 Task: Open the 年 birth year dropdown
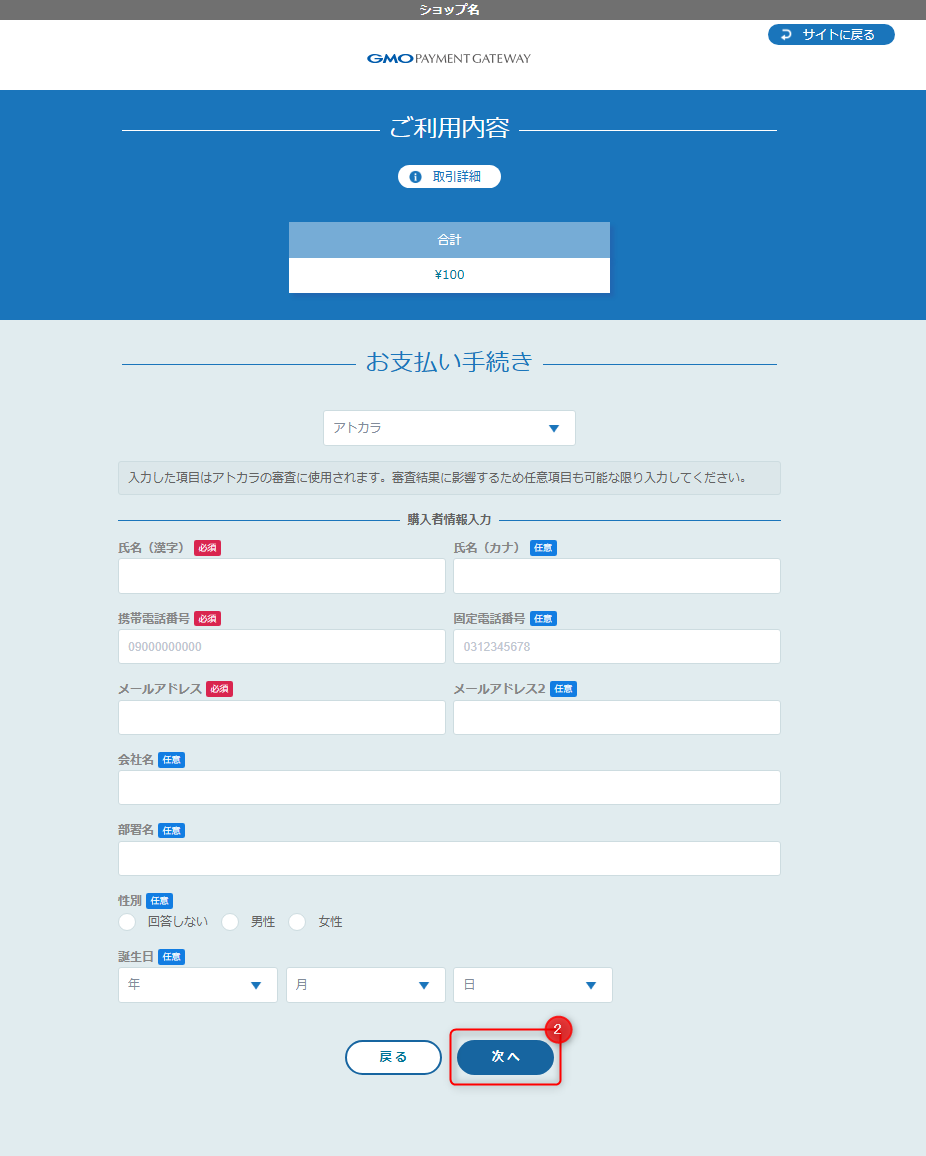tap(197, 984)
